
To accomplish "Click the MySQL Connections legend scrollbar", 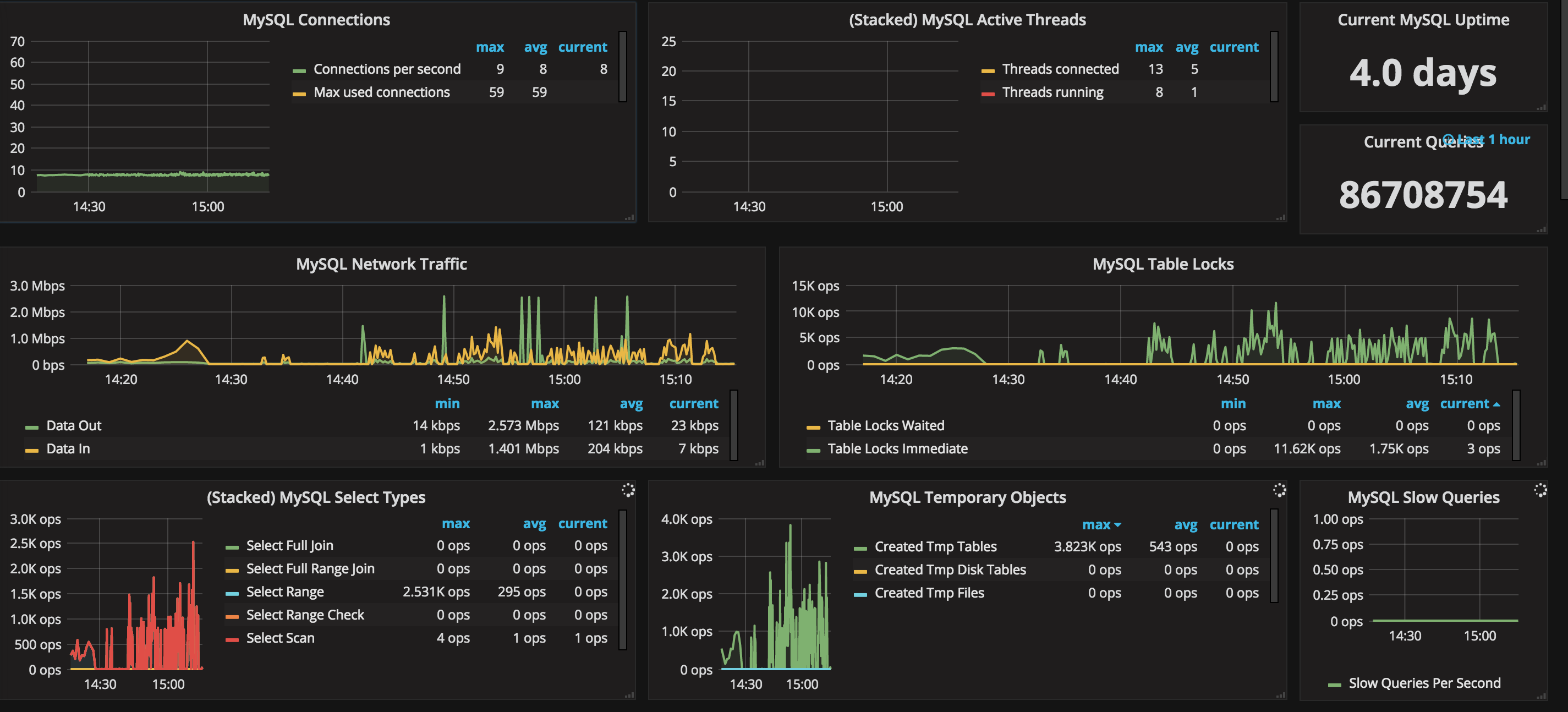I will point(623,67).
